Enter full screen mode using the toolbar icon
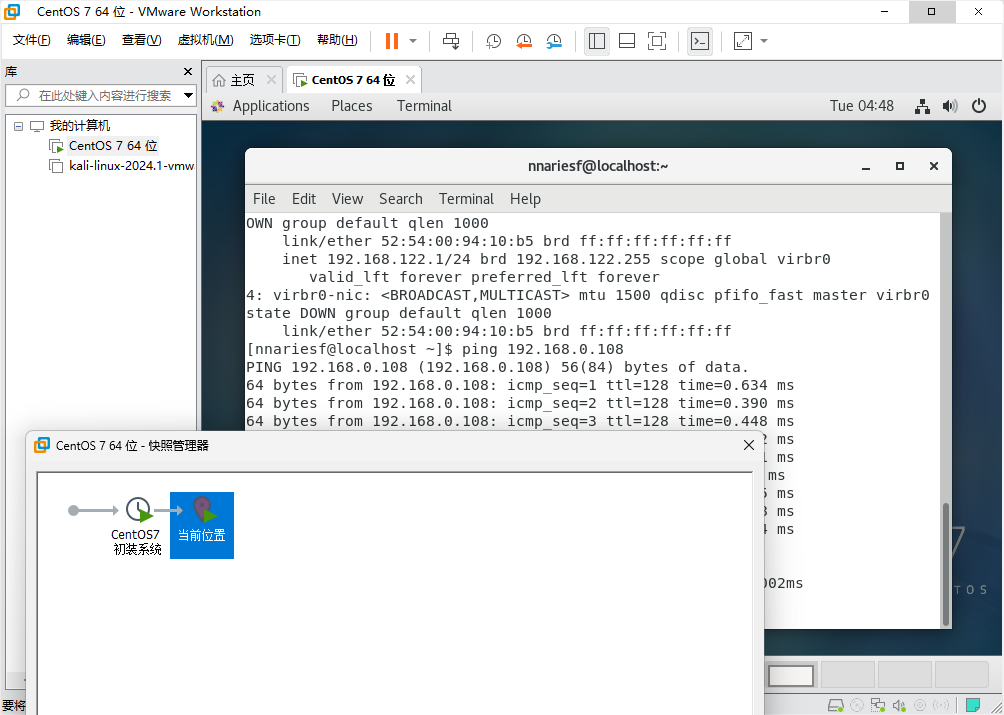The height and width of the screenshot is (715, 1004). click(657, 41)
